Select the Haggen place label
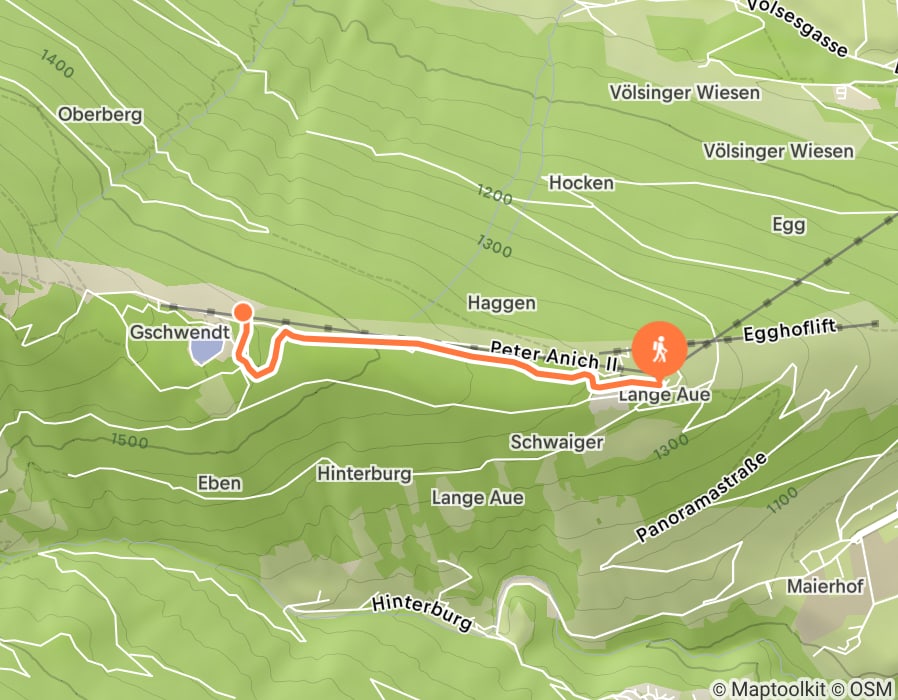Viewport: 898px width, 700px height. 502,303
